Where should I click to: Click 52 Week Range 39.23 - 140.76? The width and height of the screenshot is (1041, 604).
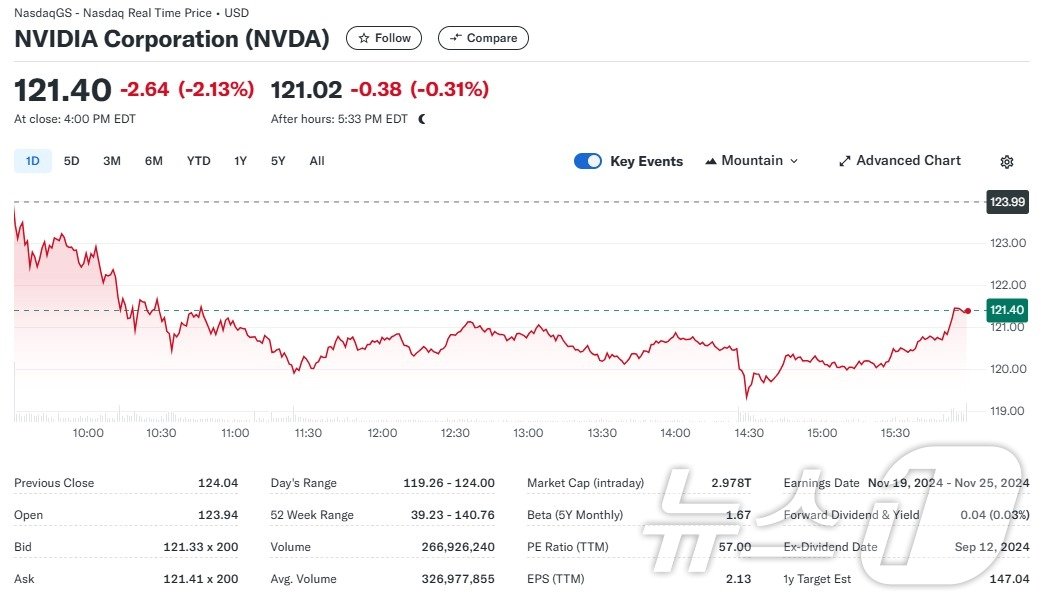452,515
